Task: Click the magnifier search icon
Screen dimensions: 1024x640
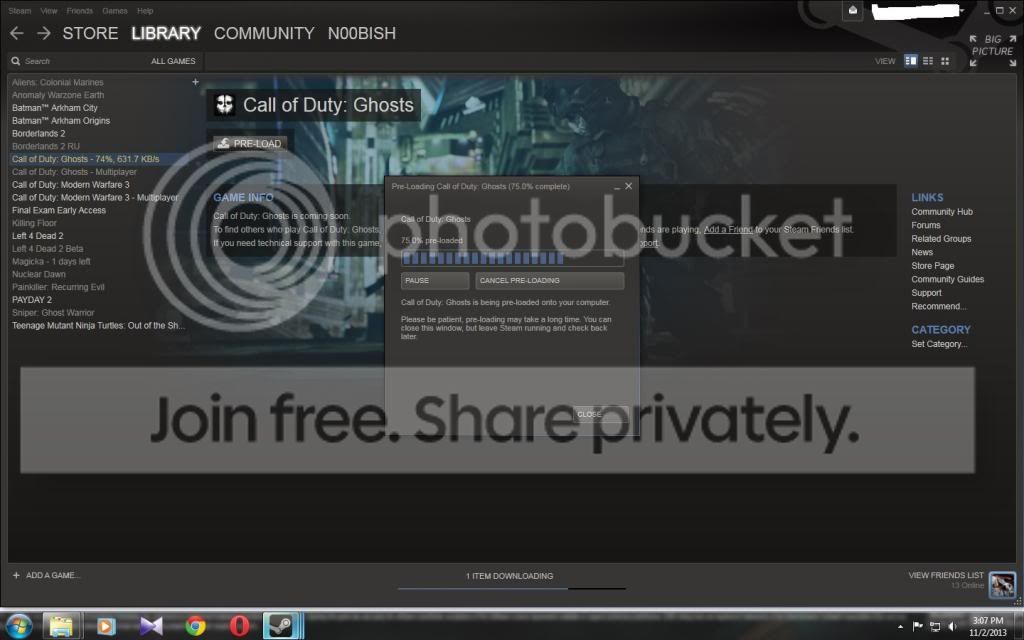Action: pos(16,61)
